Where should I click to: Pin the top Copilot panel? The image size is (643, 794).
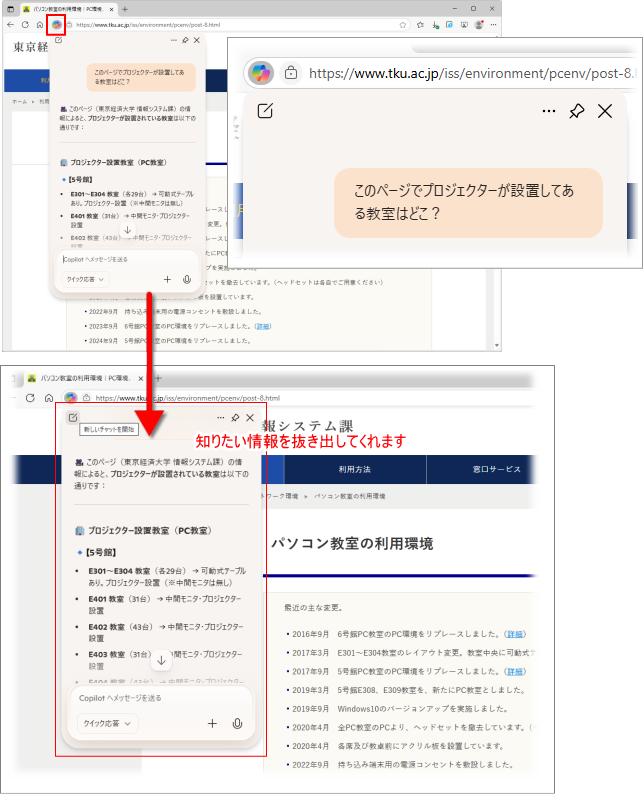tap(185, 40)
